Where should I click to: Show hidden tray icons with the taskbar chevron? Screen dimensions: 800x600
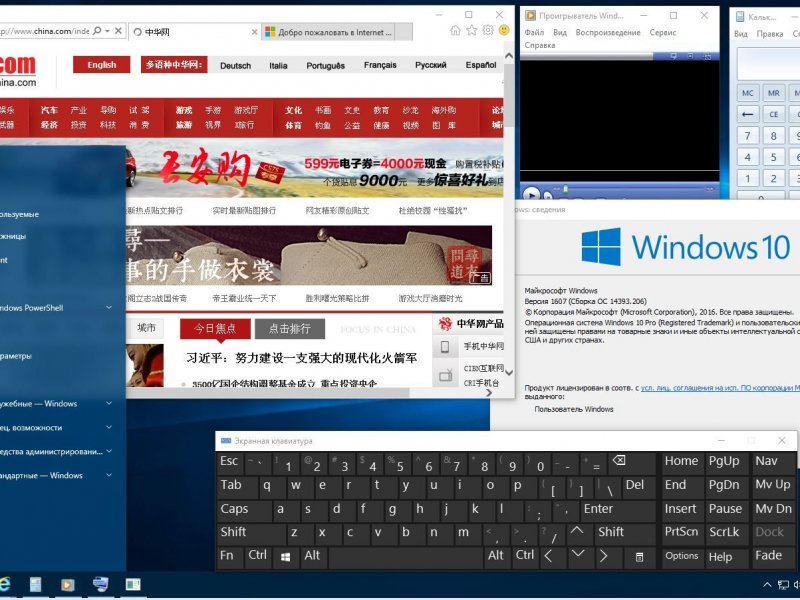point(767,585)
